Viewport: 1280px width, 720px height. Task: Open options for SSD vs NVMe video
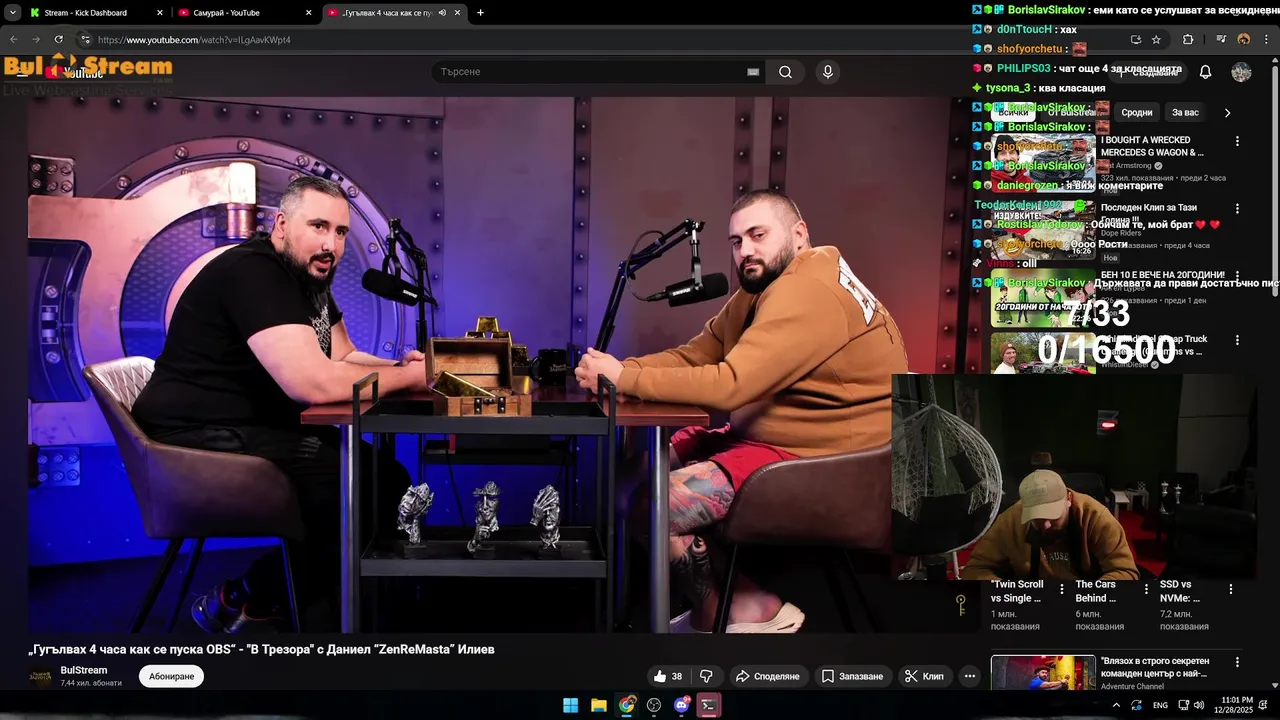point(1231,589)
